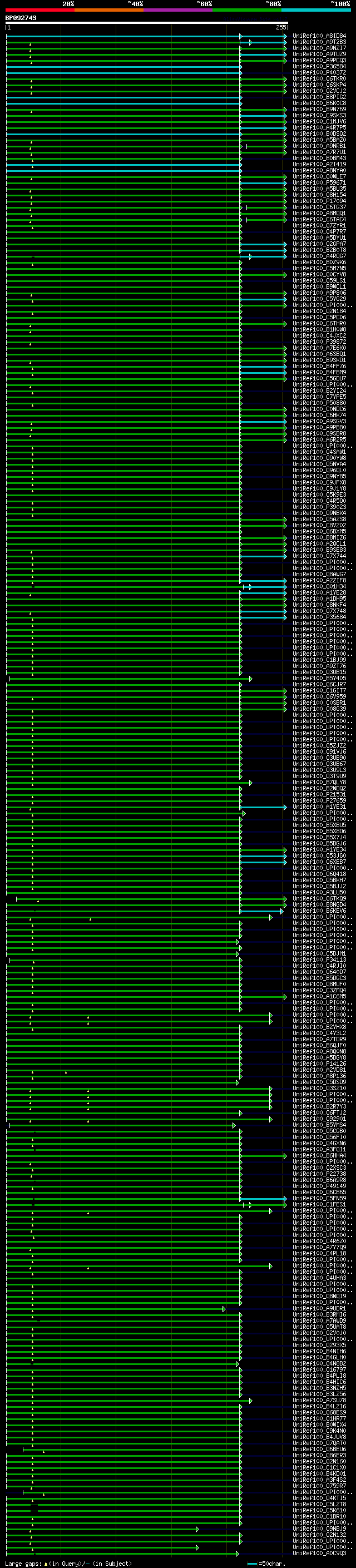Screen dimensions: 356x1568
Task: Select hit UniRef100_P36584
Action: tap(319, 66)
